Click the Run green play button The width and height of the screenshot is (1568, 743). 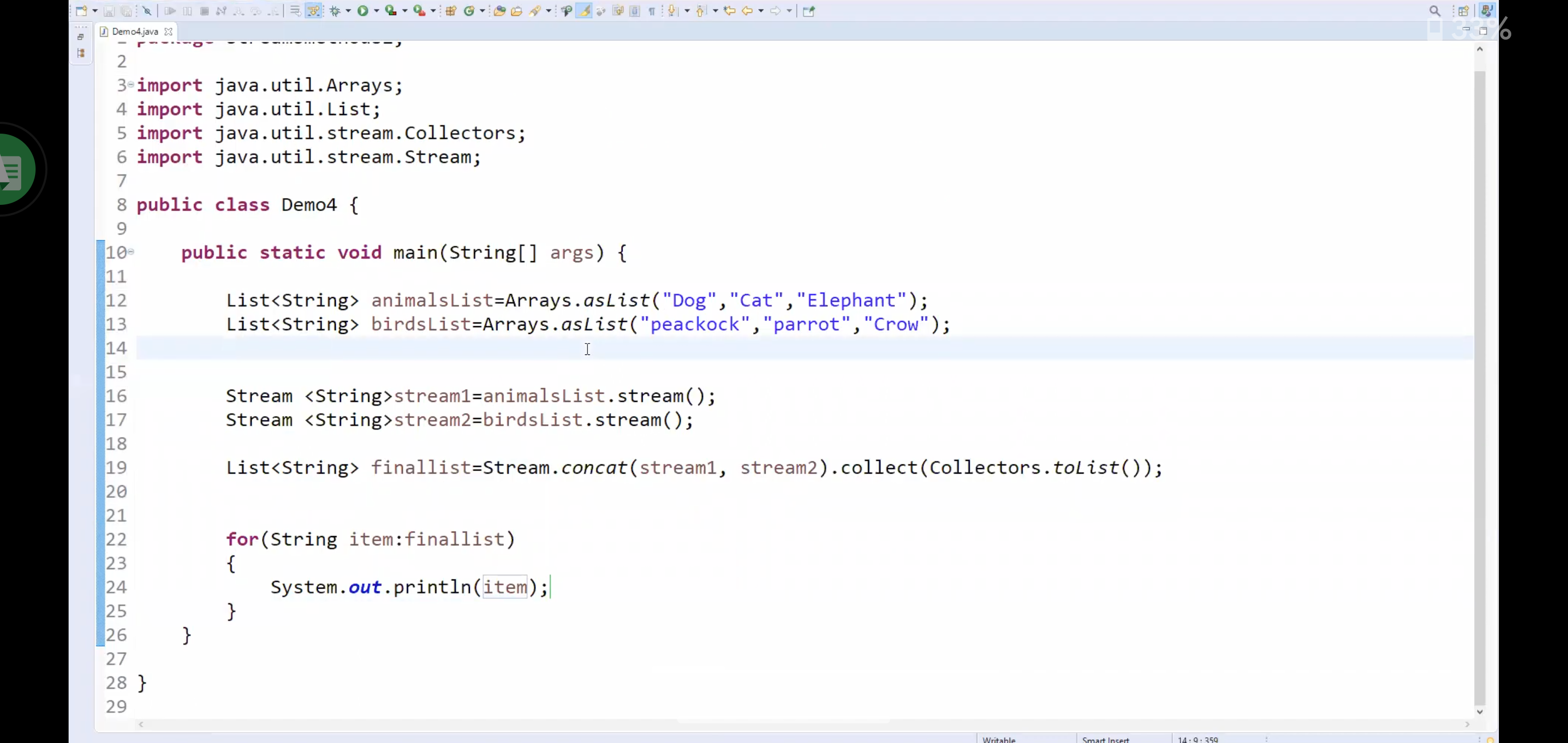(x=363, y=11)
